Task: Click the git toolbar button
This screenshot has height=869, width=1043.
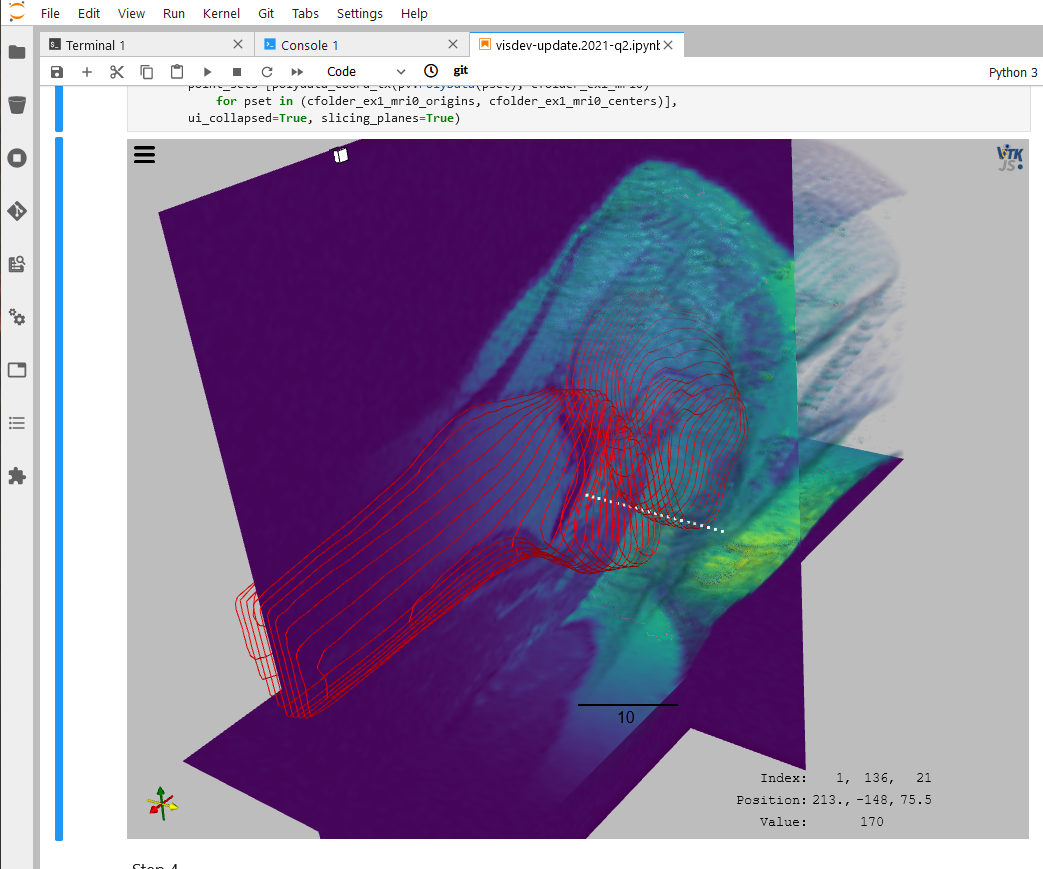Action: click(460, 71)
